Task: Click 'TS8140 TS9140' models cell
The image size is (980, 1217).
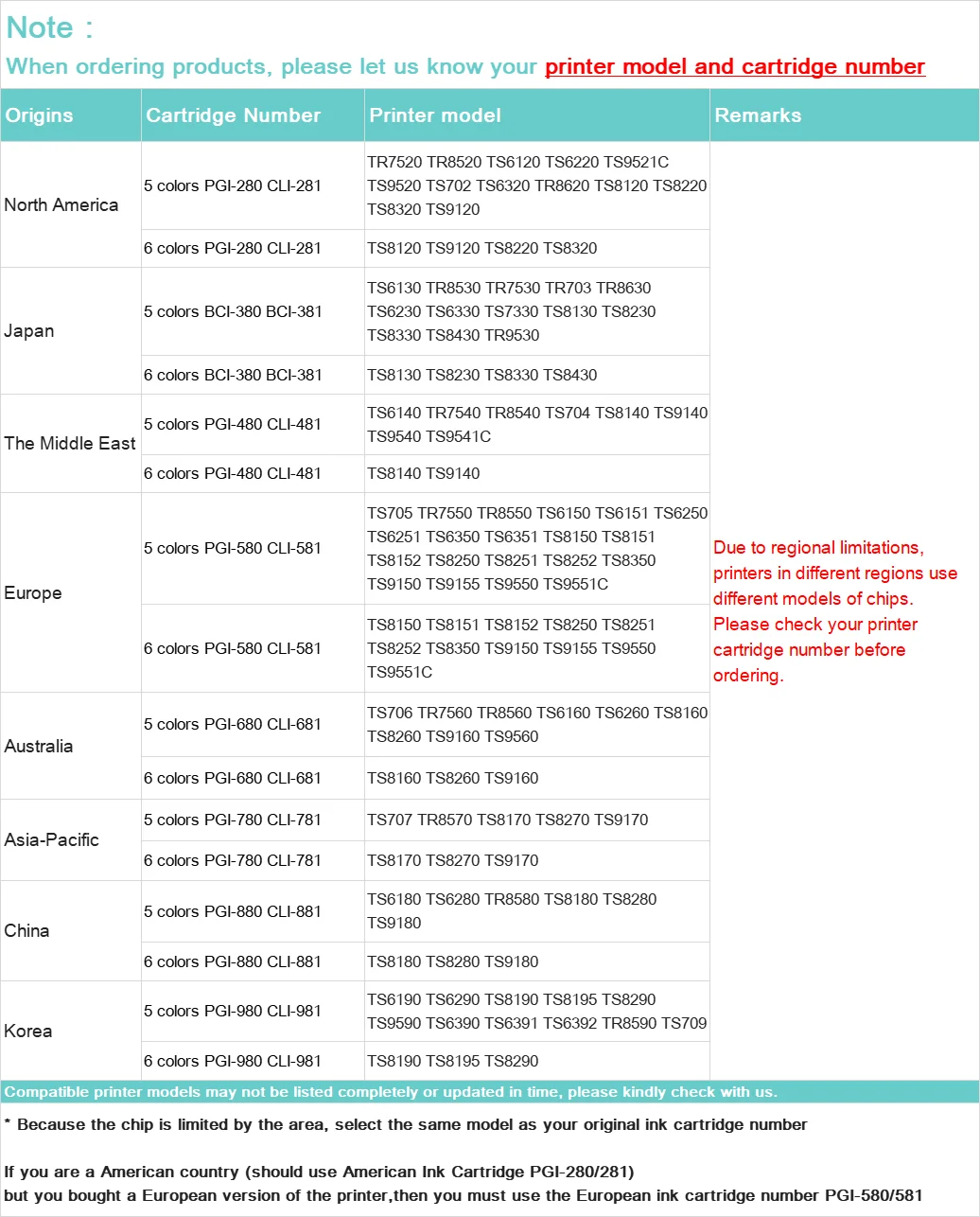Action: pyautogui.click(x=537, y=473)
